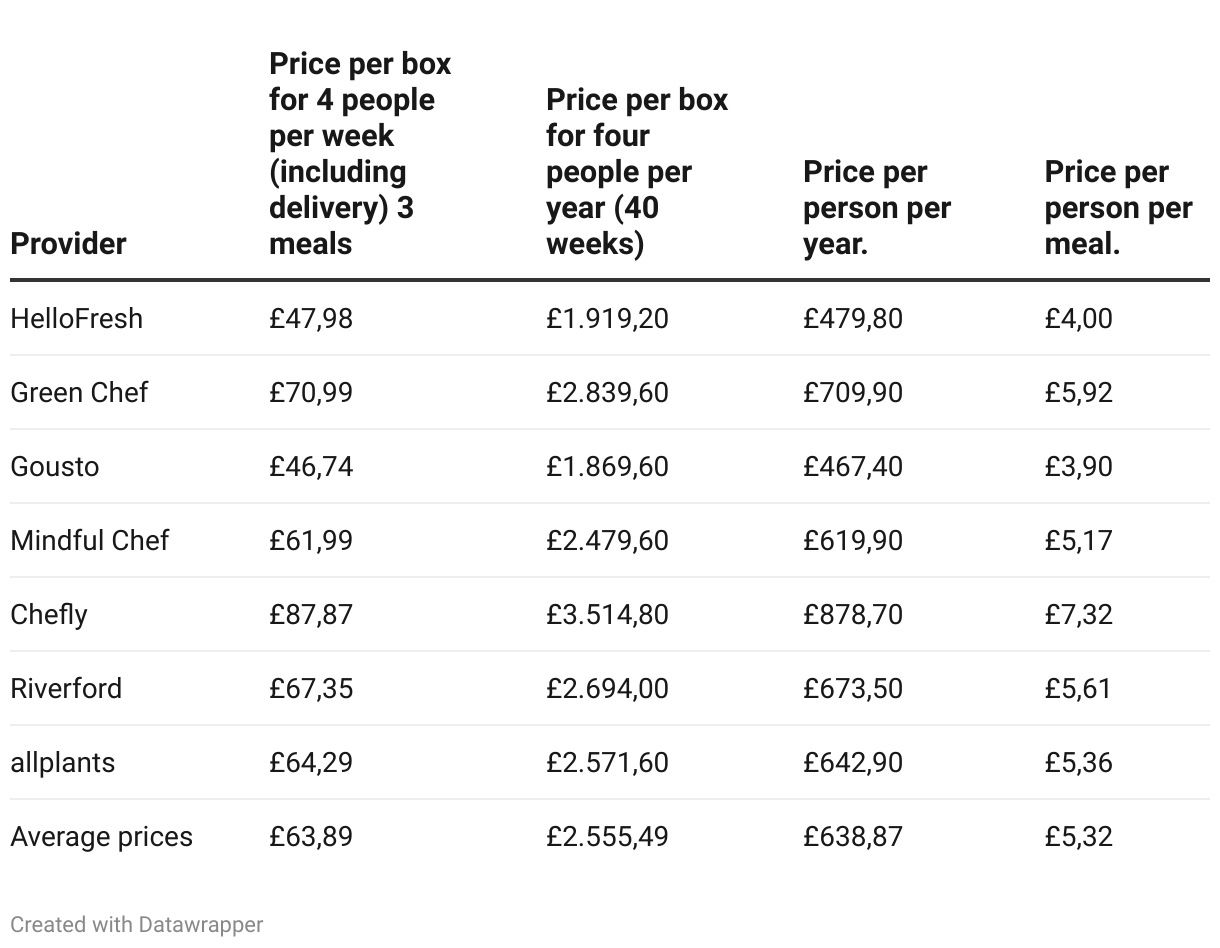Viewport: 1220px width, 948px height.
Task: Click the £638,87 average per person cell
Action: [x=852, y=837]
